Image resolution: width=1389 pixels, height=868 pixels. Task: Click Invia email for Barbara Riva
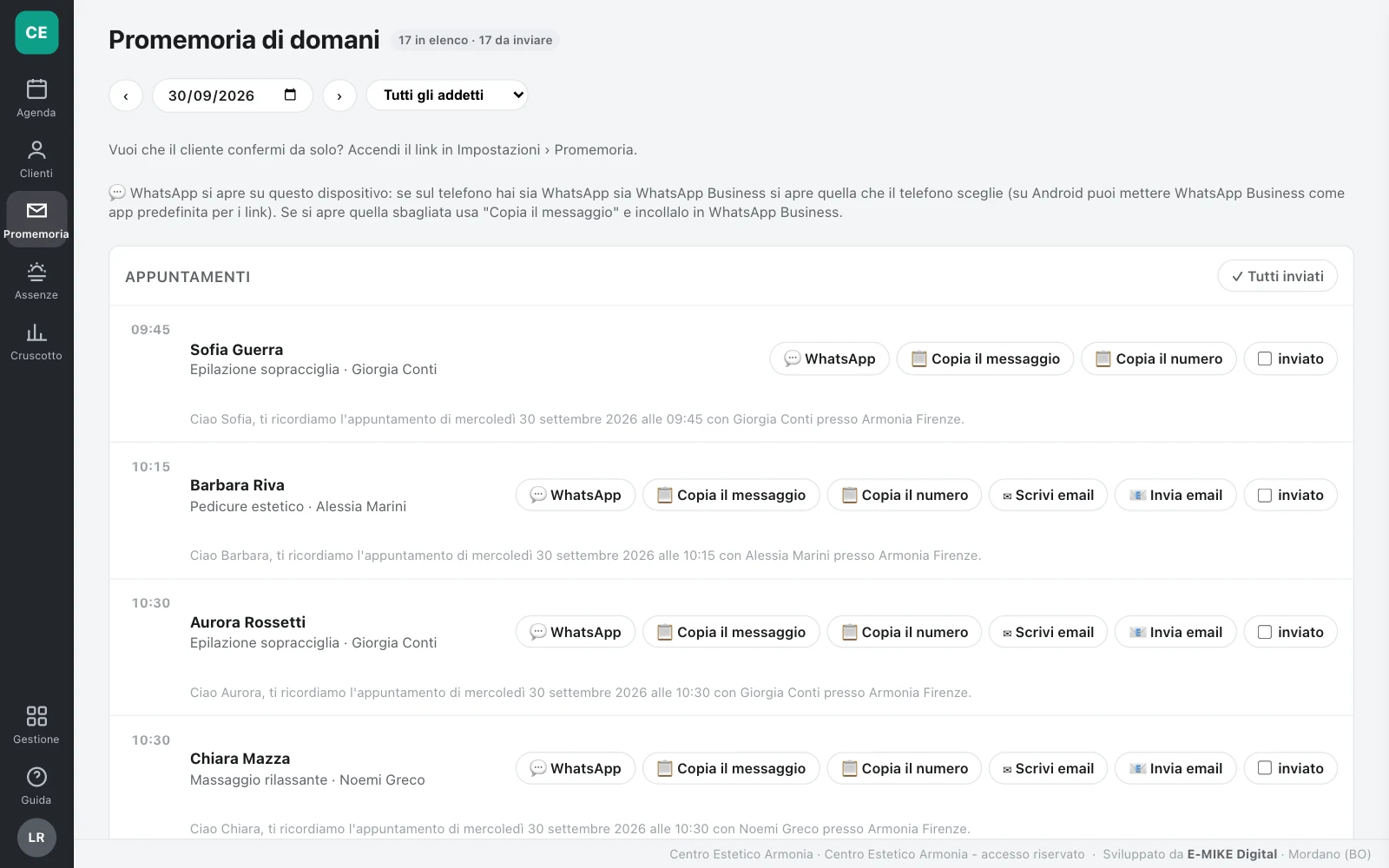1175,495
